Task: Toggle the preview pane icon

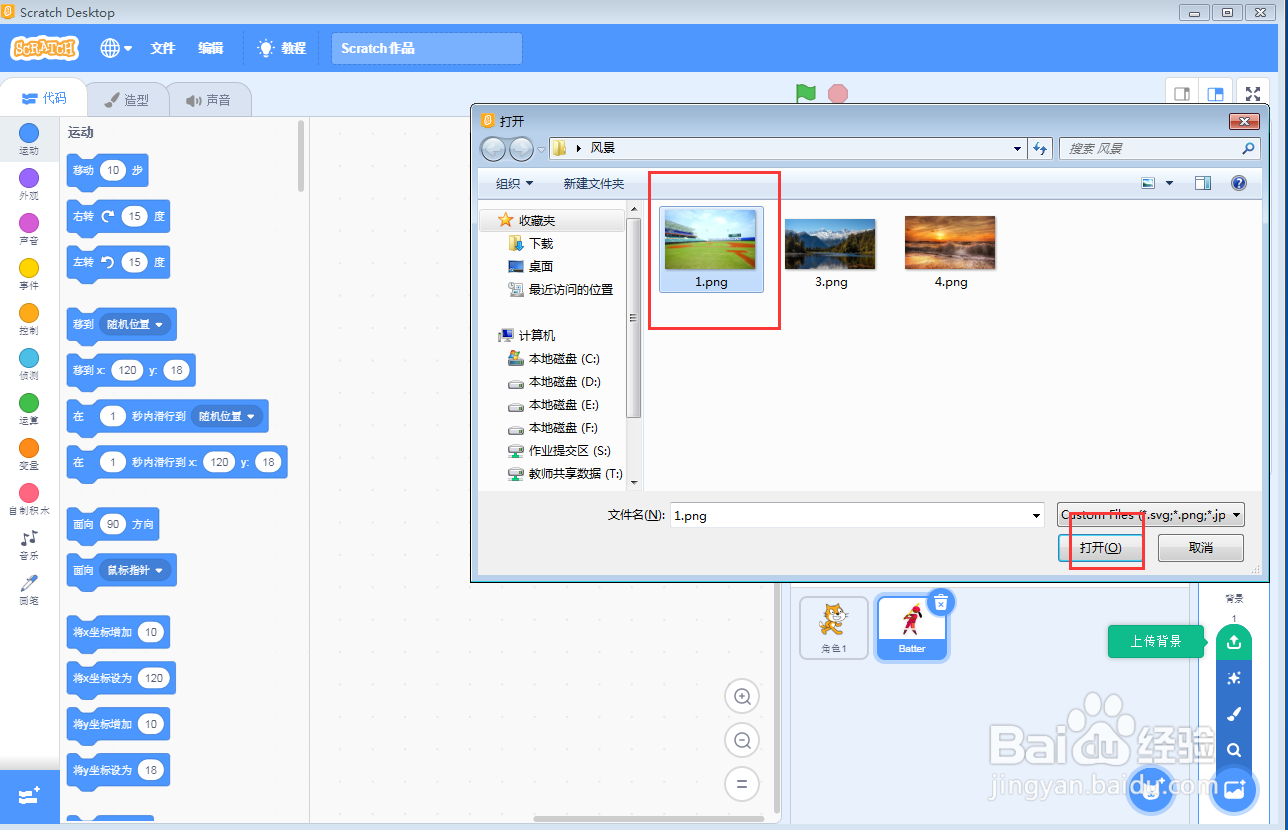Action: 1203,184
